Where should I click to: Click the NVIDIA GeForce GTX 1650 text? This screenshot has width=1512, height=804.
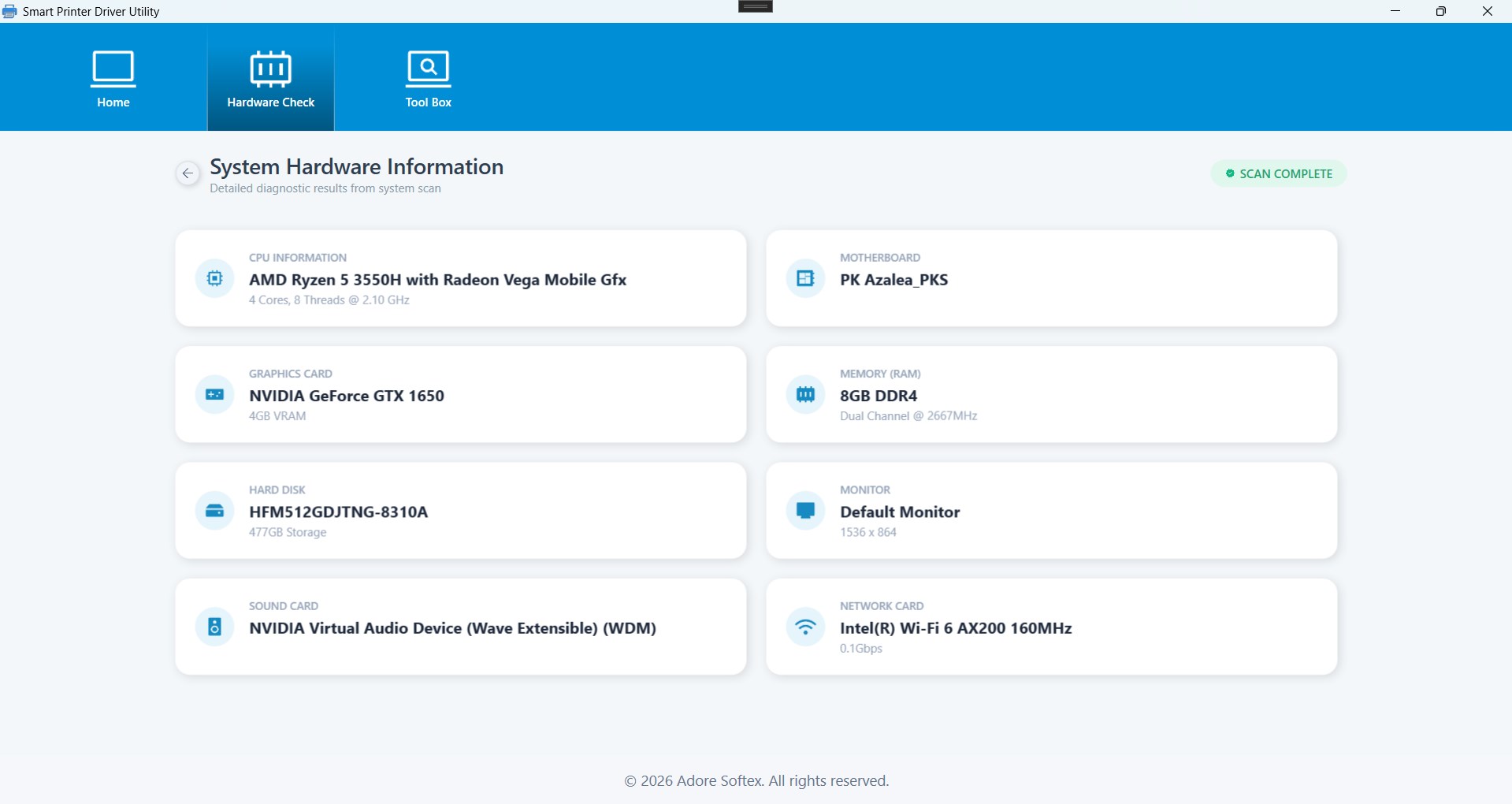[347, 396]
